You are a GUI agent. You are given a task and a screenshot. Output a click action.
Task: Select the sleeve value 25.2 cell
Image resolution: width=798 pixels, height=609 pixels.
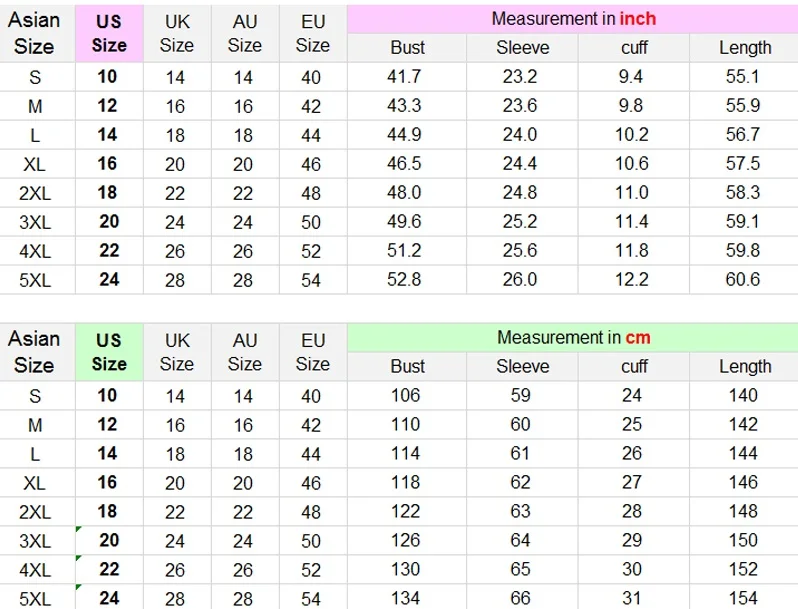coord(522,222)
